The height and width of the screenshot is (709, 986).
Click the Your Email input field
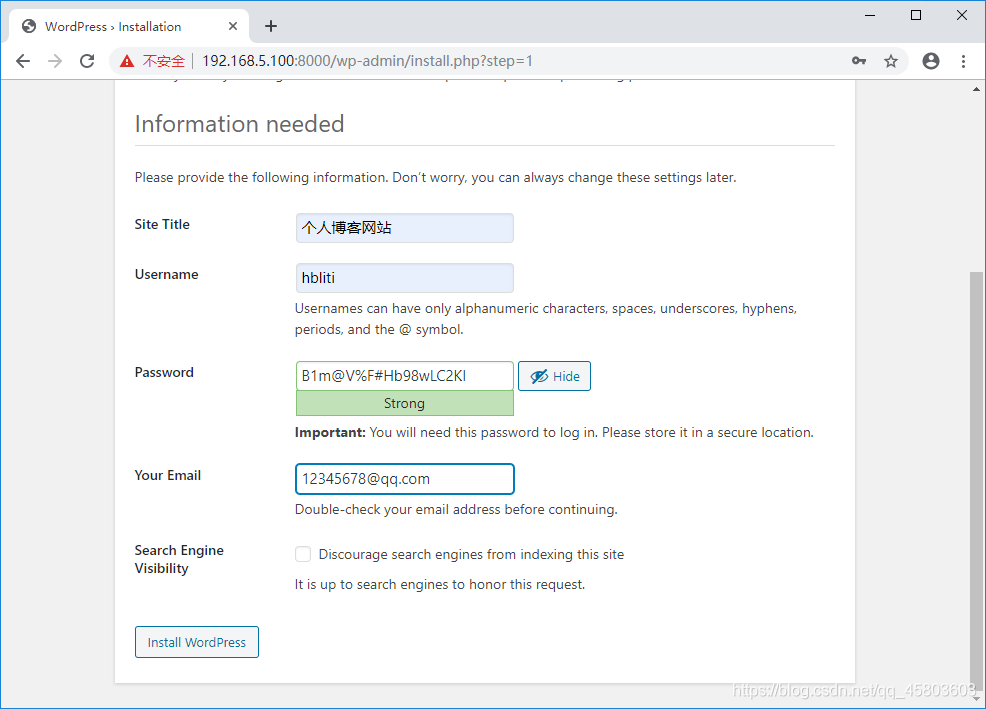click(x=404, y=479)
